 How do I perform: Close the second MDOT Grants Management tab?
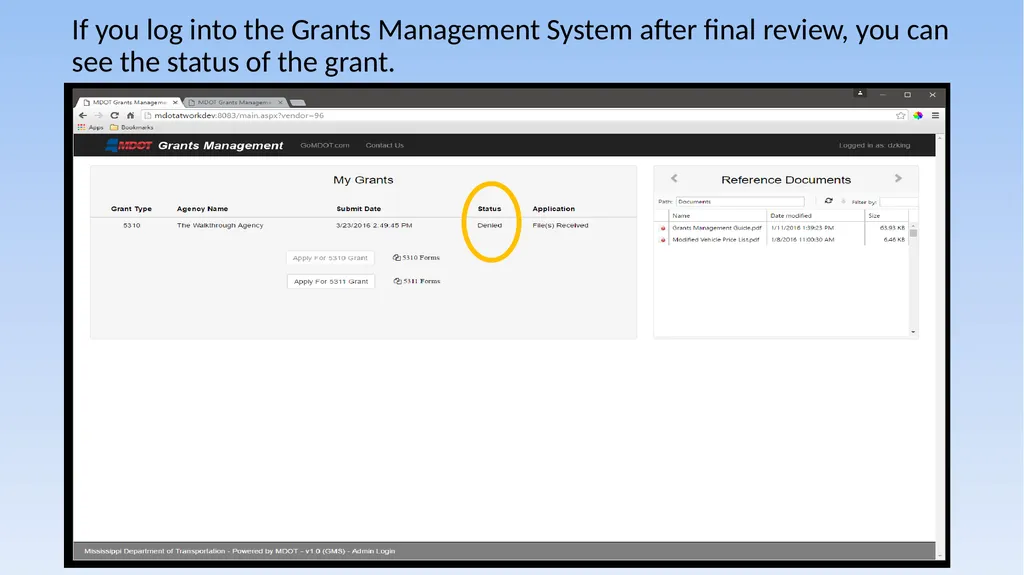[280, 103]
